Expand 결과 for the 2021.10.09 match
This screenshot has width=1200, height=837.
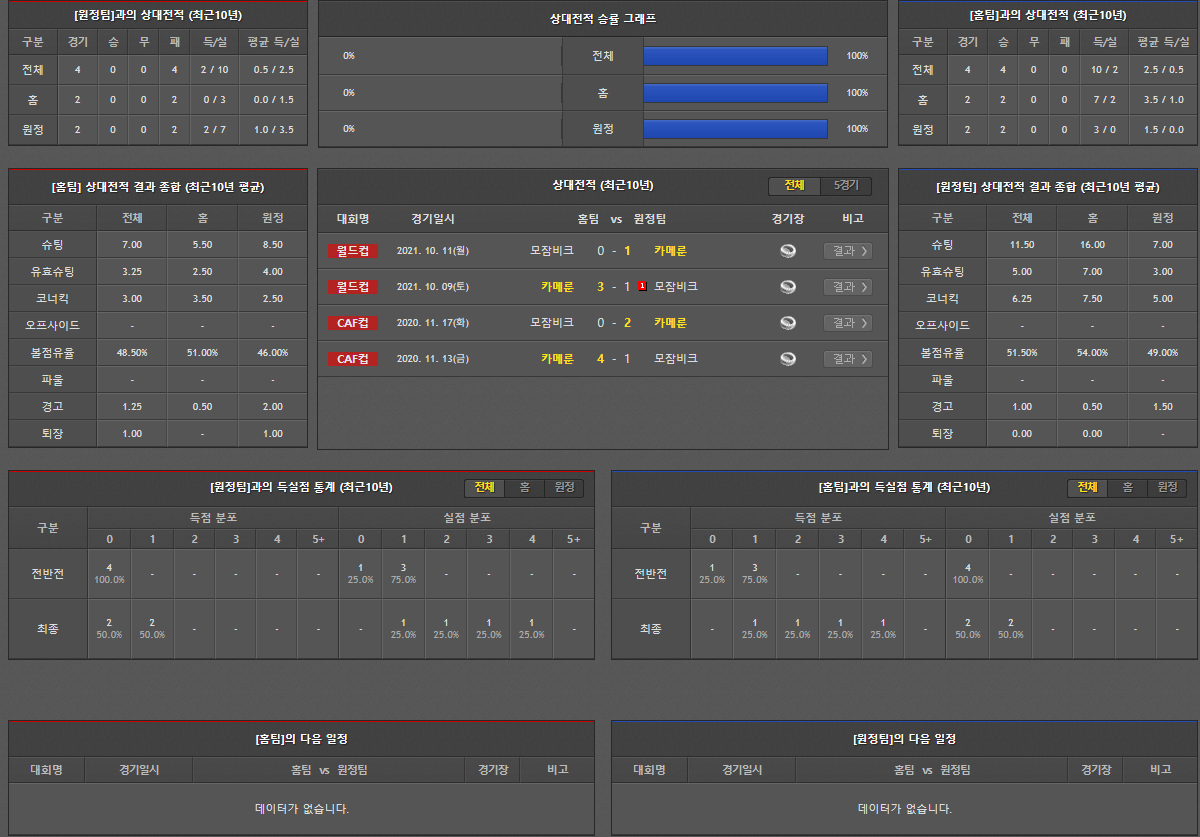[x=847, y=287]
